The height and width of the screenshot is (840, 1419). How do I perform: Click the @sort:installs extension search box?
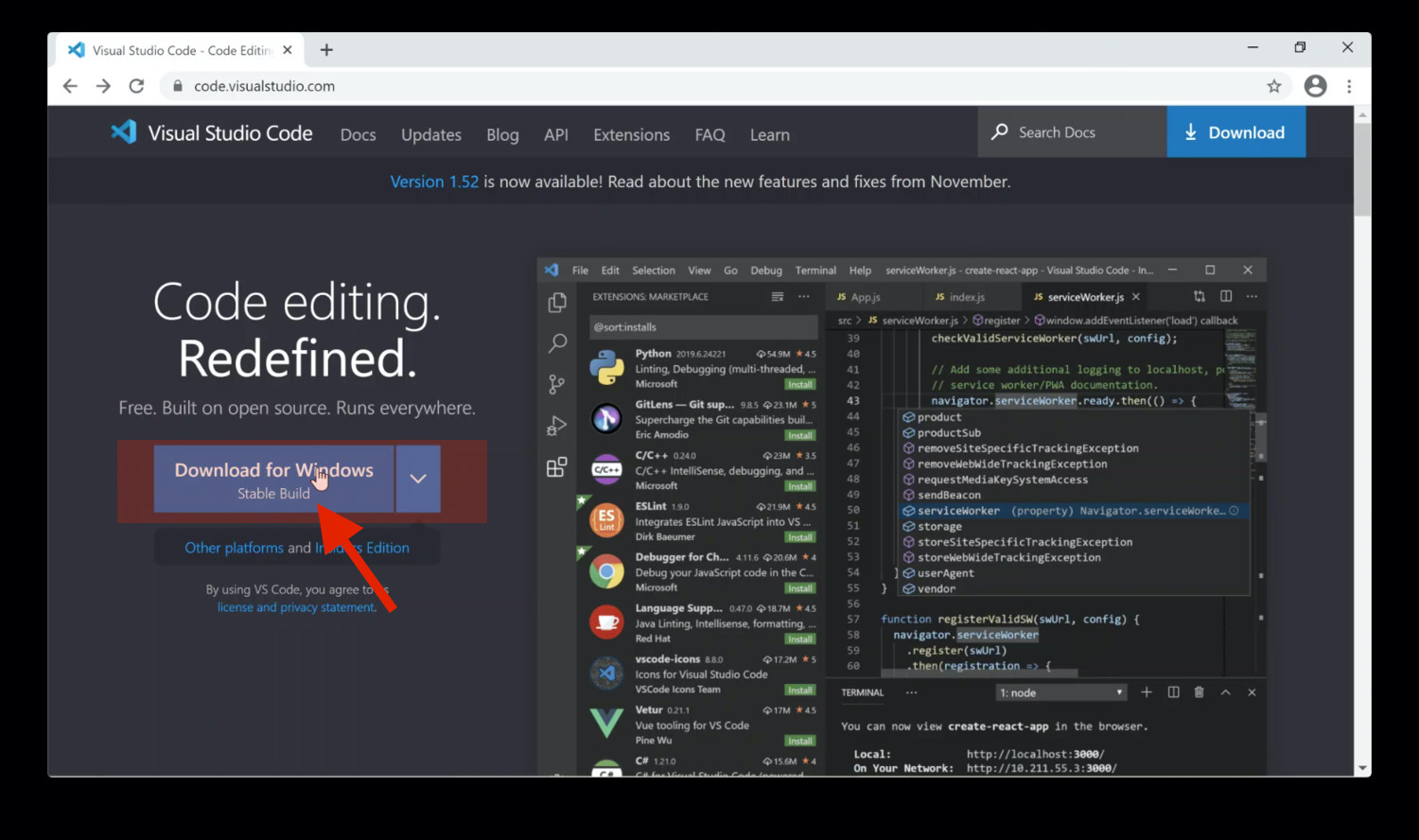[x=703, y=327]
